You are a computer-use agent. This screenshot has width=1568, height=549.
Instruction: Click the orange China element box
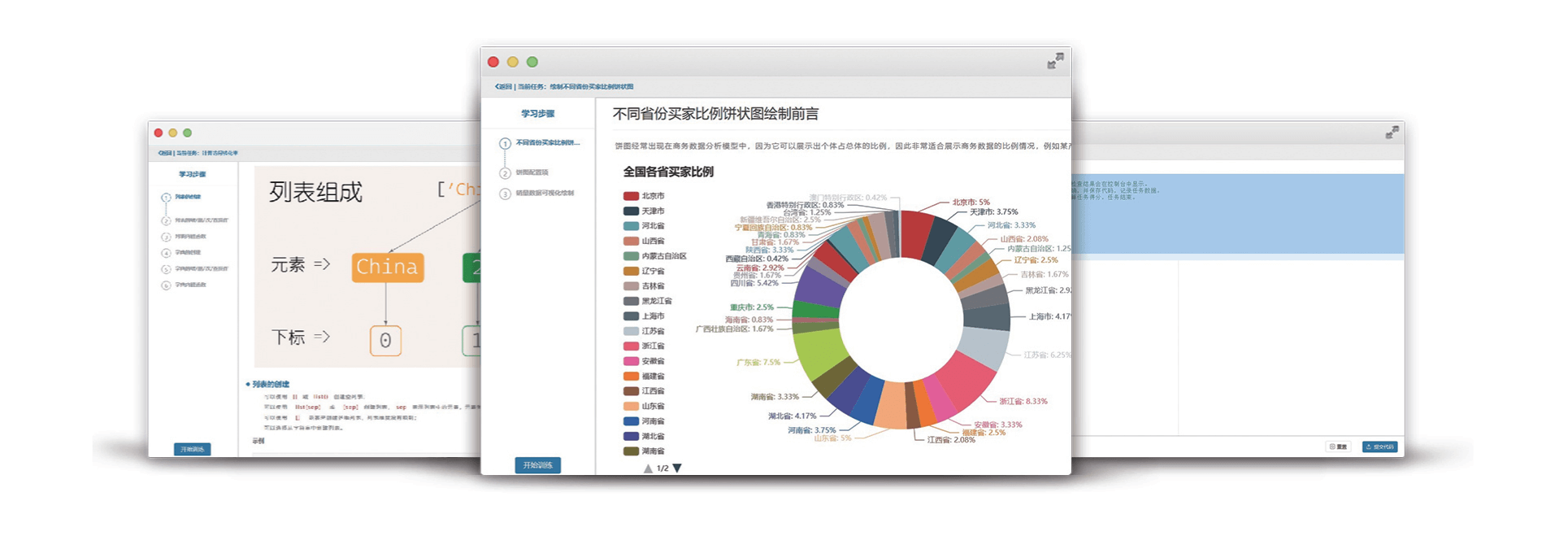point(387,267)
